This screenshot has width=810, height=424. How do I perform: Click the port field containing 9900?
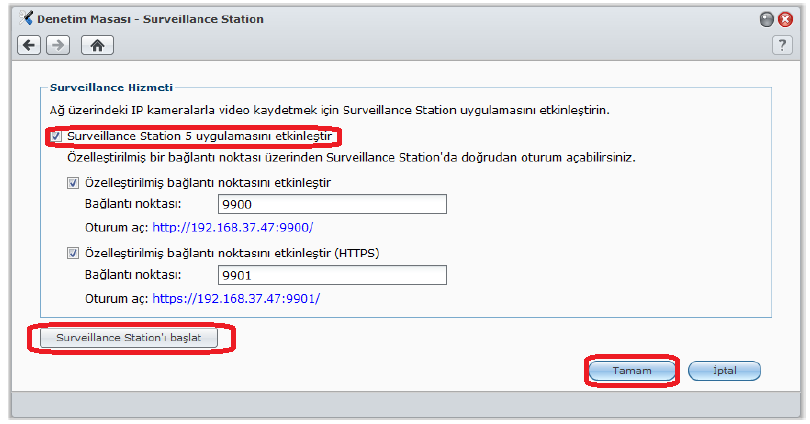(331, 204)
